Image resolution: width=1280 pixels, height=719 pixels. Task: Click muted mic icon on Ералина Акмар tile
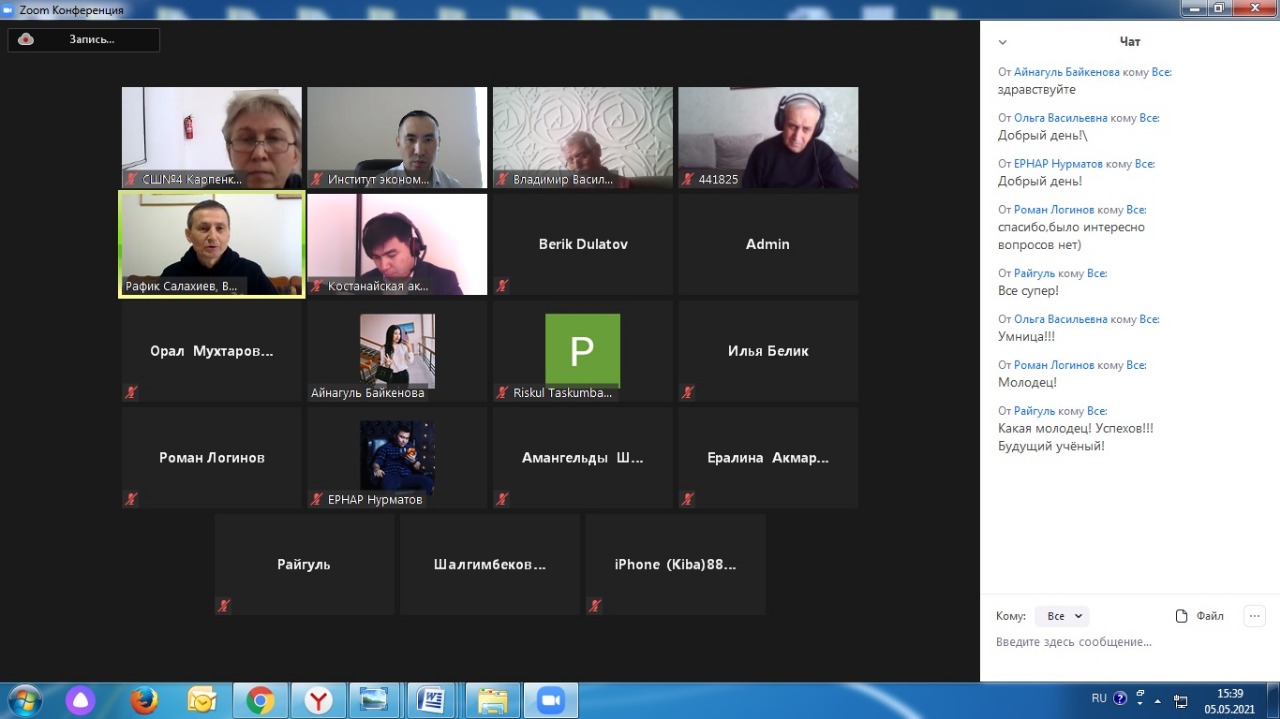point(688,499)
